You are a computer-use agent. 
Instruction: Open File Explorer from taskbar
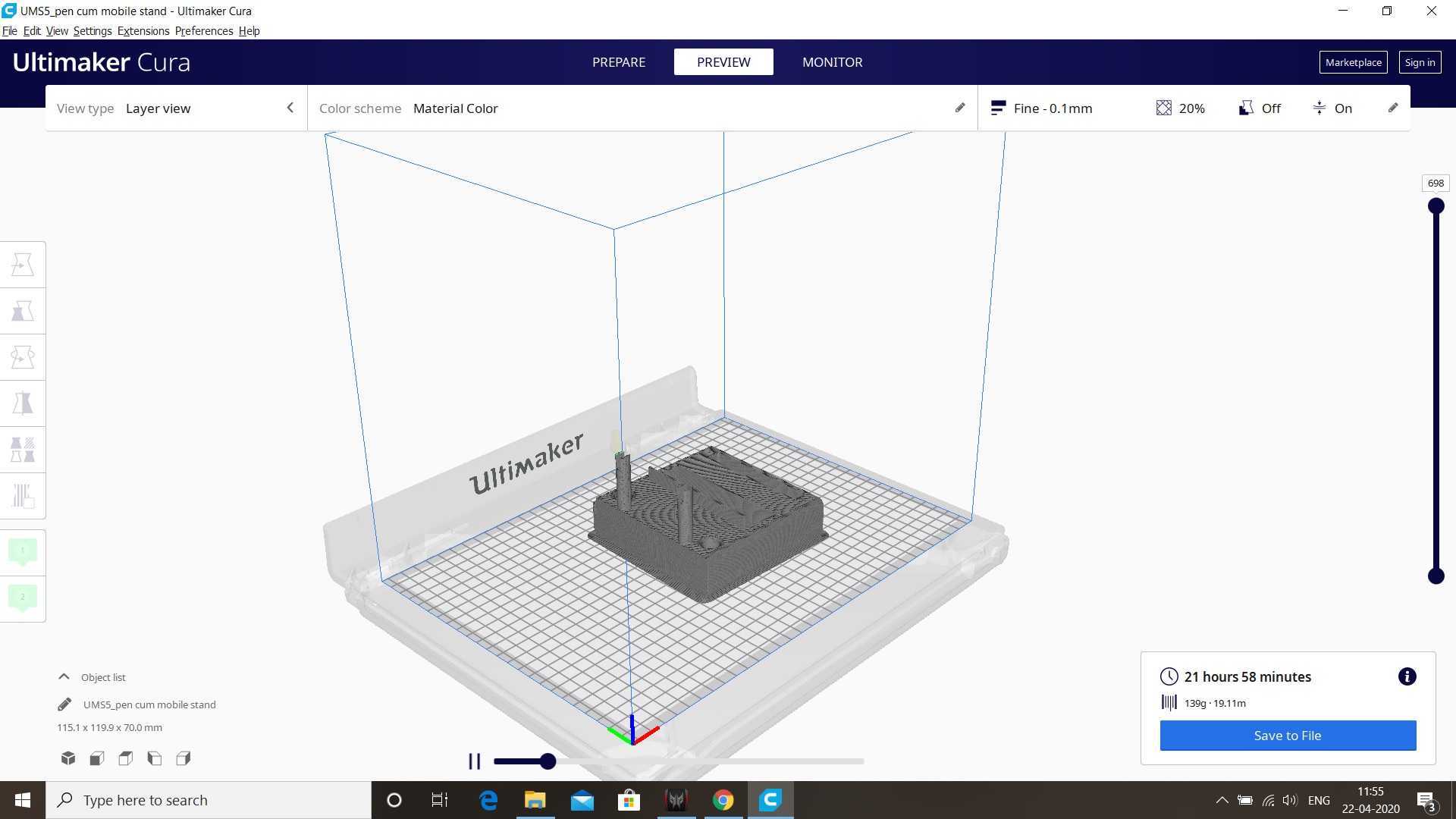tap(535, 800)
